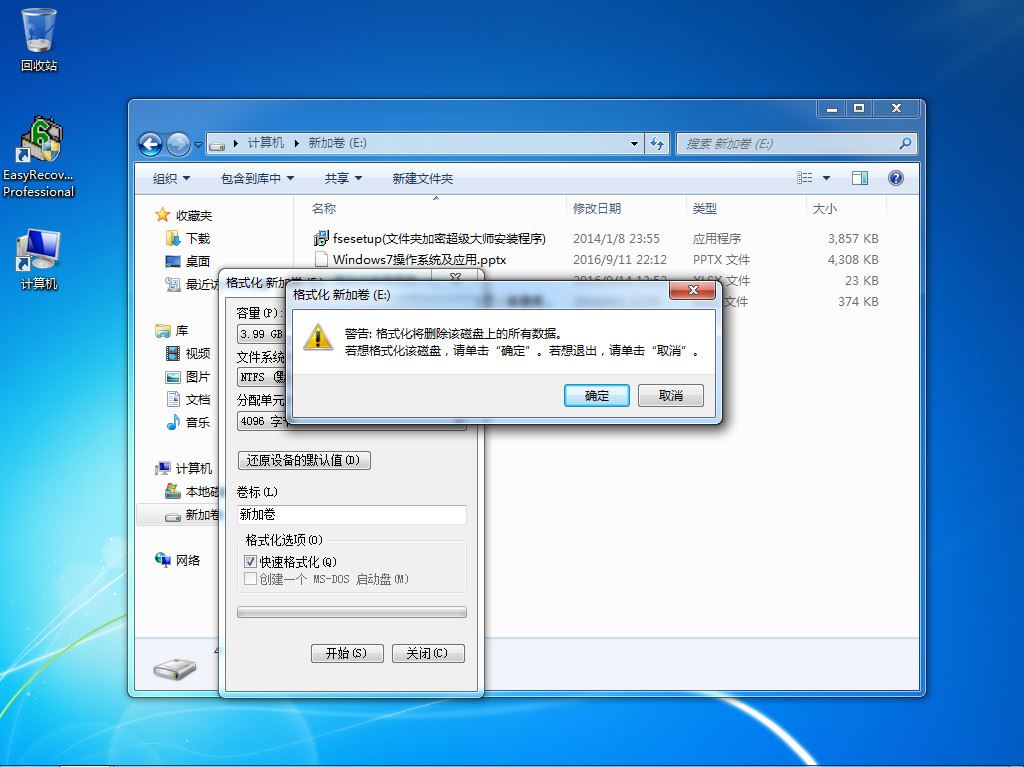Close the format warning dialog
Screen dimensions: 1024x767
[x=693, y=290]
